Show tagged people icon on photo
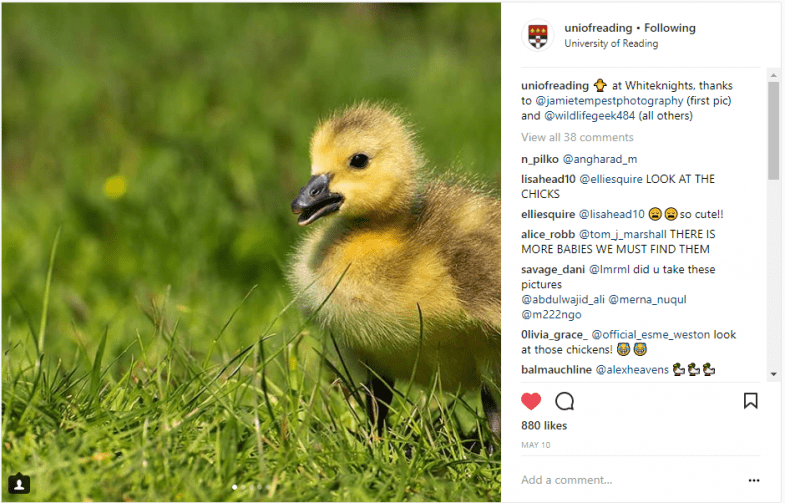 click(x=19, y=484)
